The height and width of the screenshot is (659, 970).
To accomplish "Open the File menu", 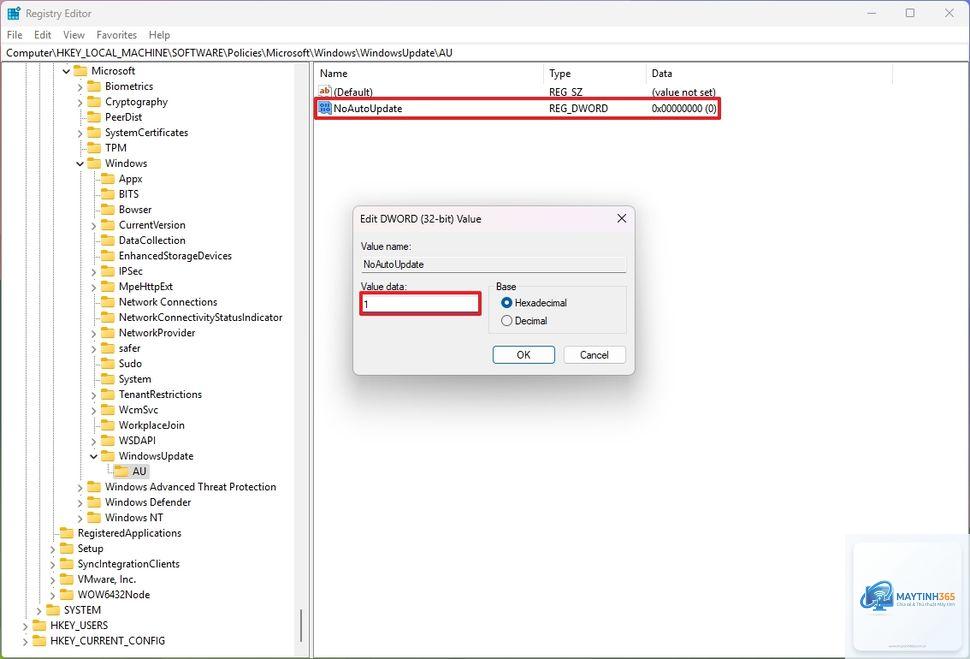I will pos(14,35).
